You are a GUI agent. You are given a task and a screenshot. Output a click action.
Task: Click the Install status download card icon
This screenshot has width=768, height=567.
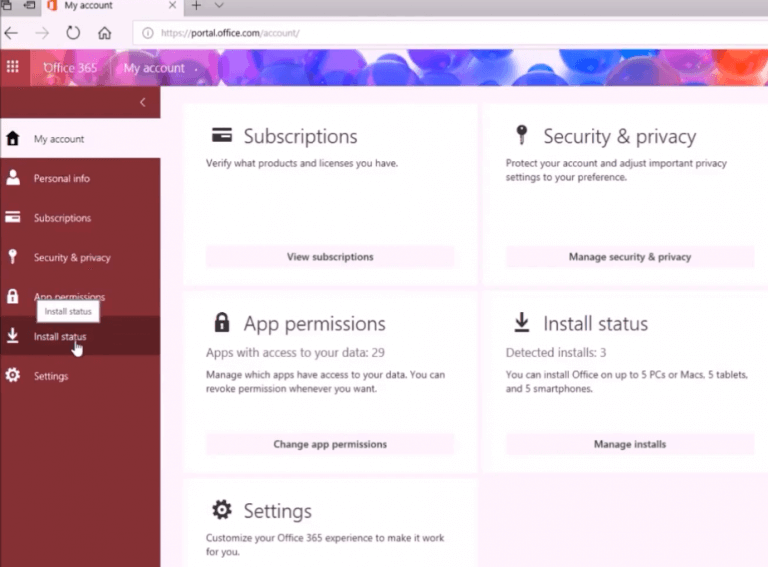[x=522, y=322]
